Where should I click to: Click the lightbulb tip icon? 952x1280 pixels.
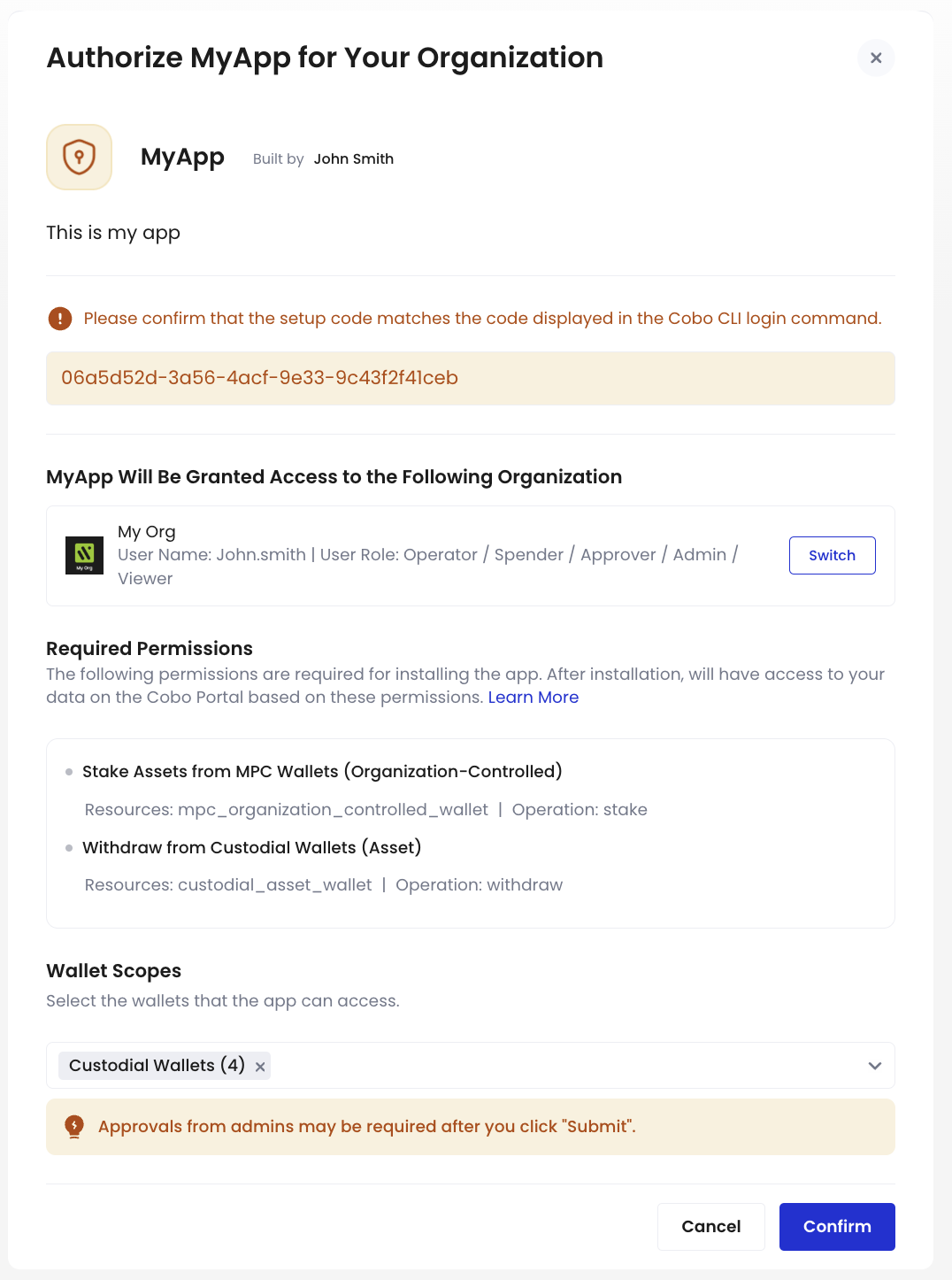pyautogui.click(x=74, y=1126)
